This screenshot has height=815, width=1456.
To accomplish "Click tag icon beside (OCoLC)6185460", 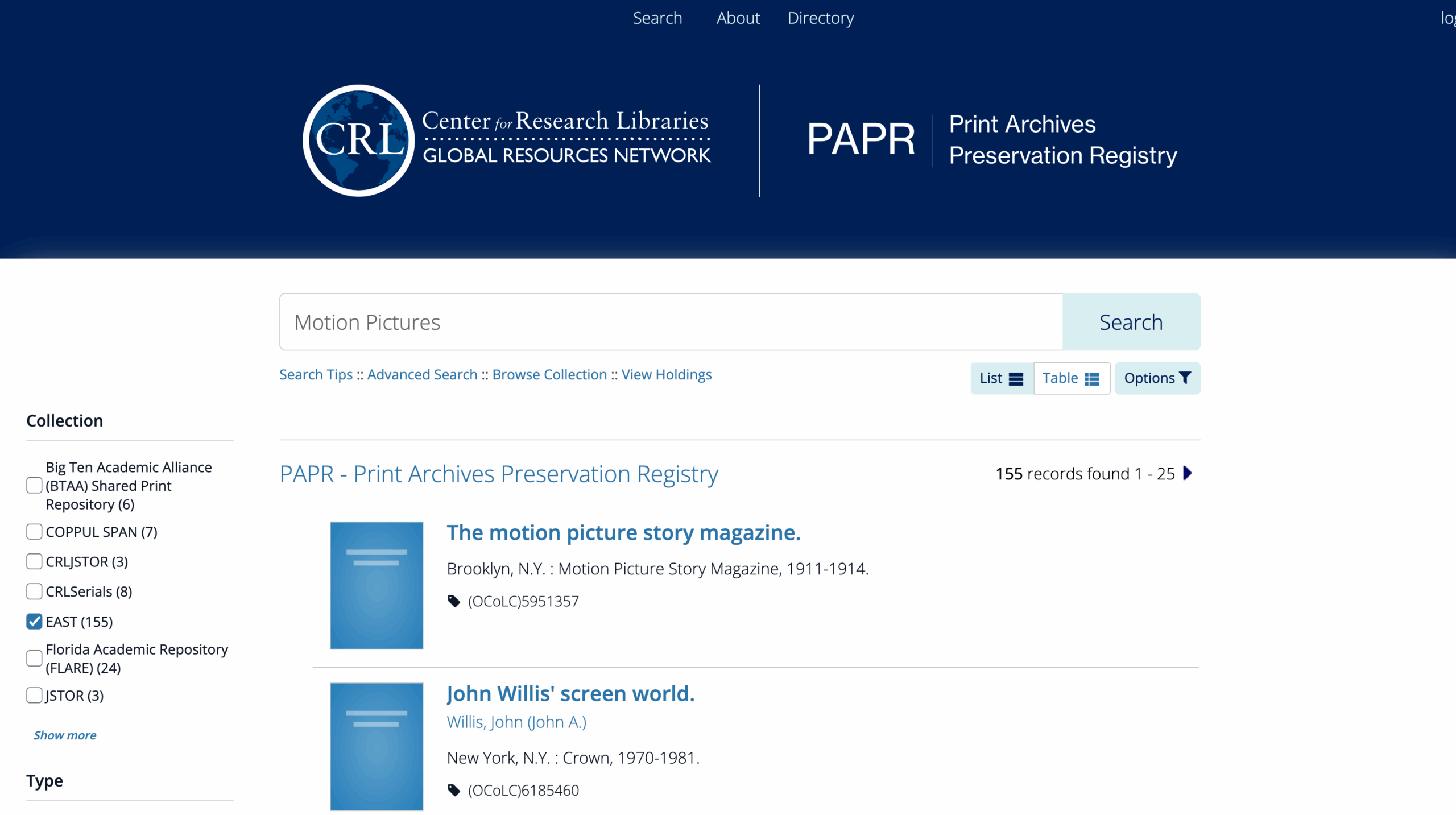I will click(453, 790).
